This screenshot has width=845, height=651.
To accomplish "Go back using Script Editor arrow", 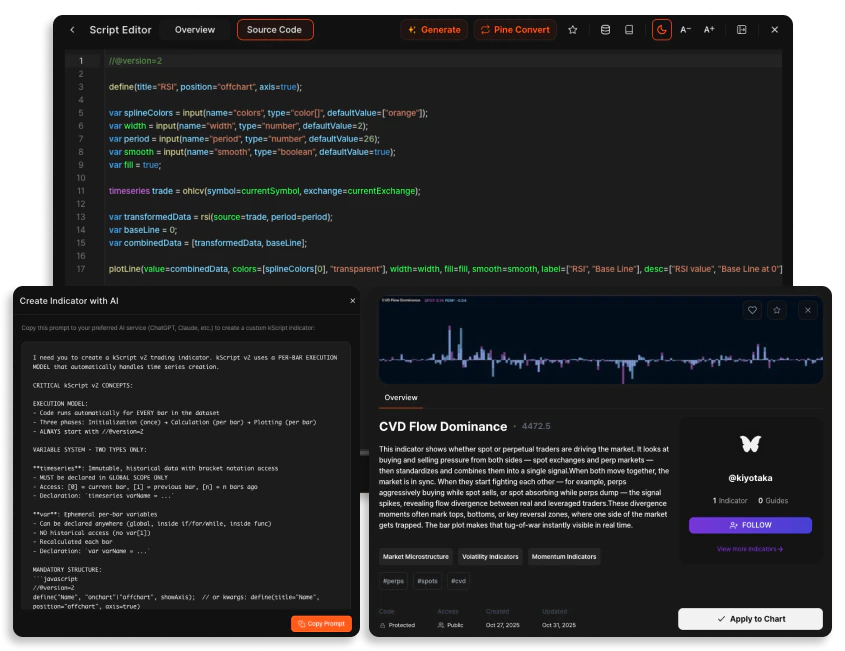I will pyautogui.click(x=72, y=30).
